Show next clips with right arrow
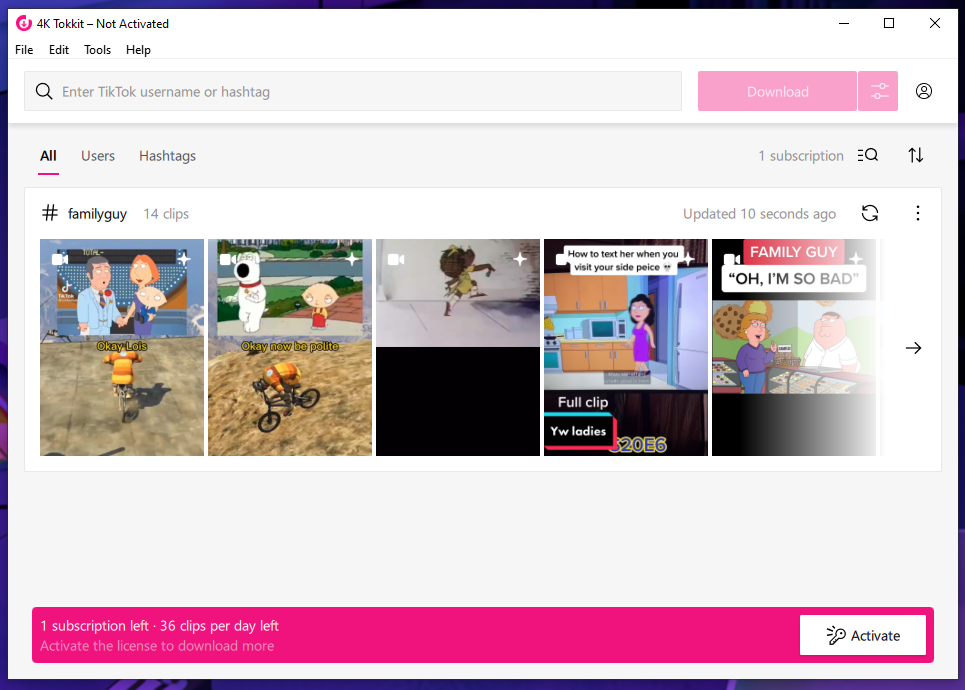965x690 pixels. pos(913,348)
